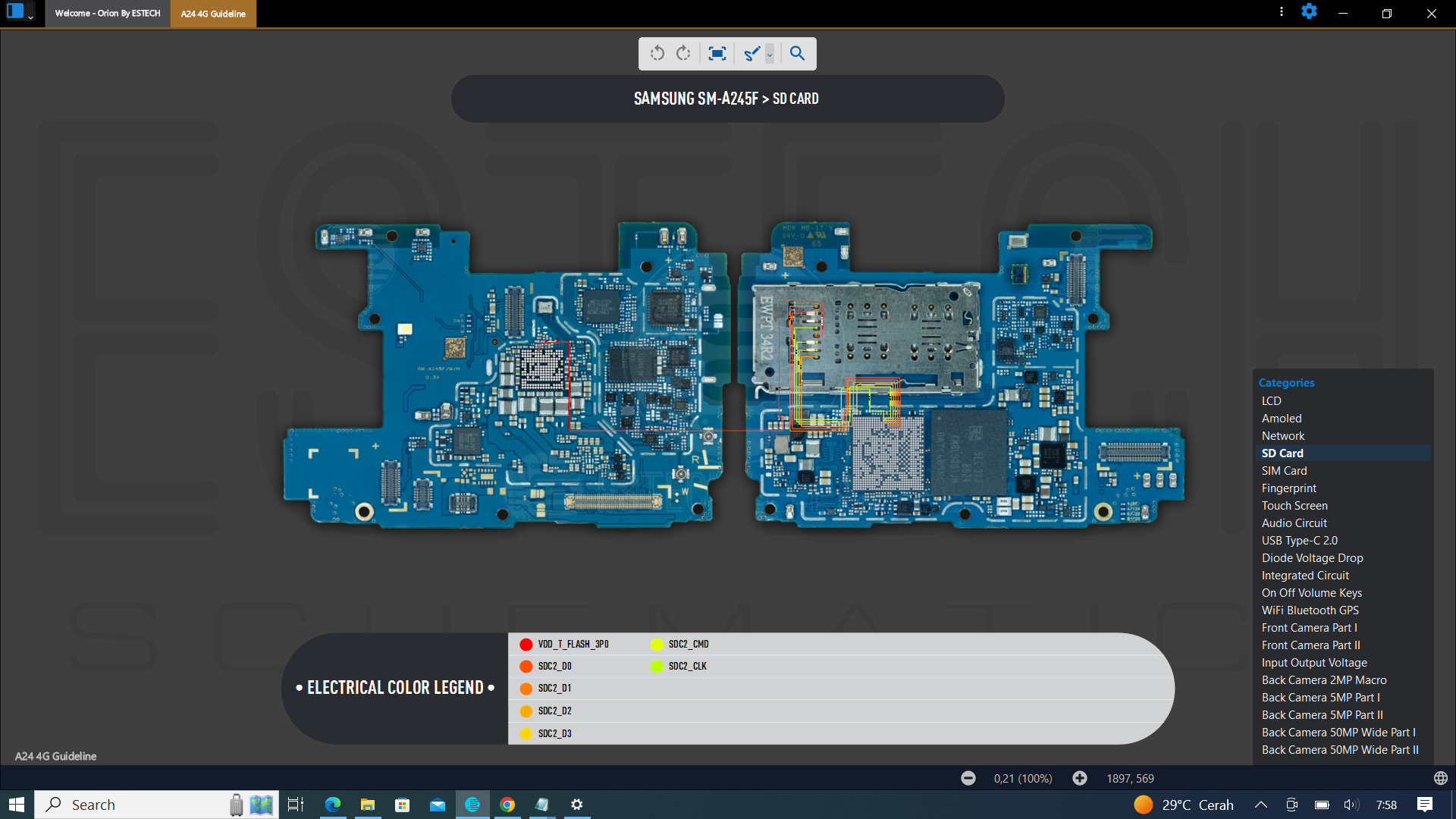Open the Audio Circuit category

(x=1294, y=523)
